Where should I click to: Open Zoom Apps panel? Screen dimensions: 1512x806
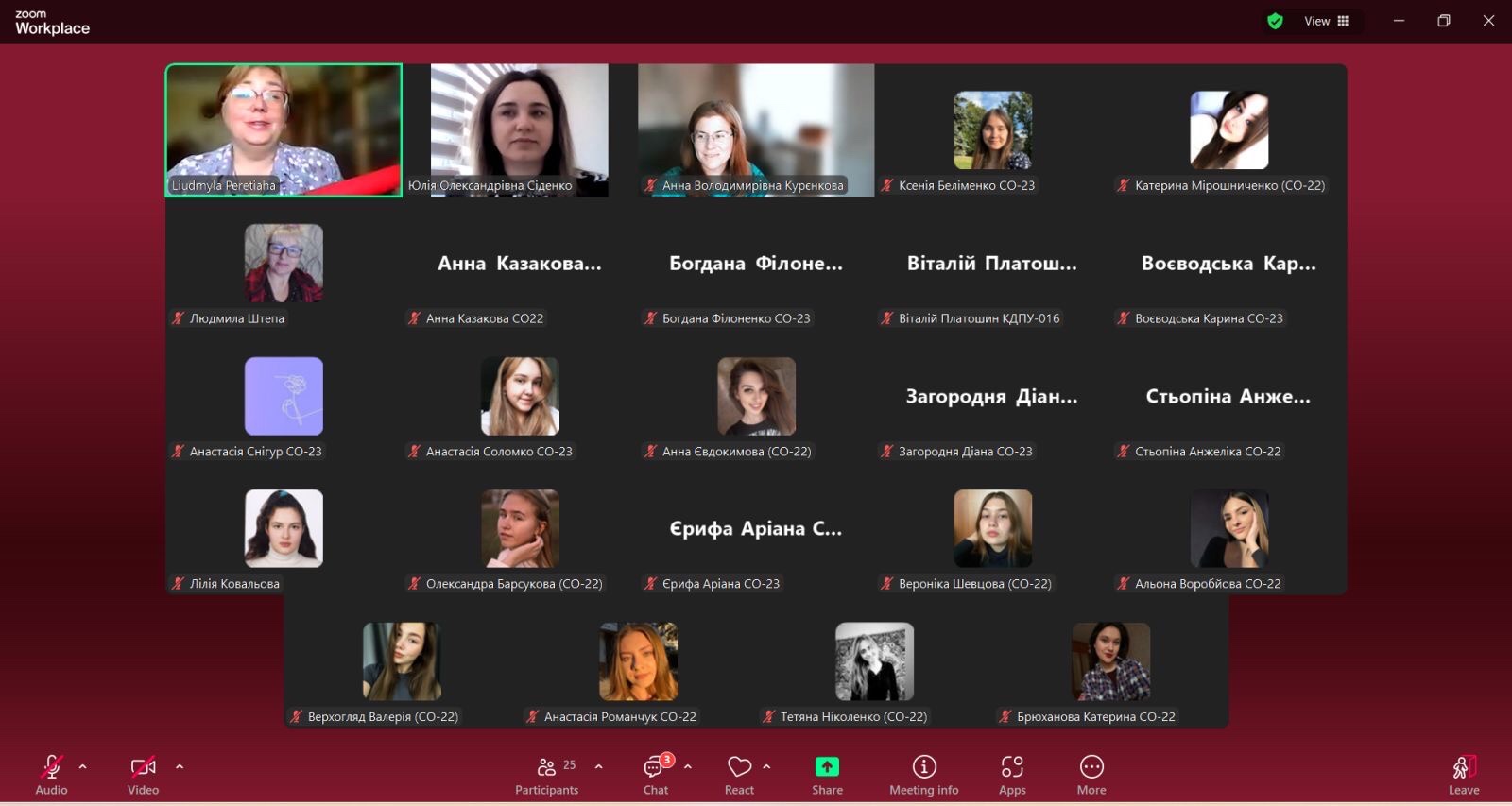click(1012, 774)
